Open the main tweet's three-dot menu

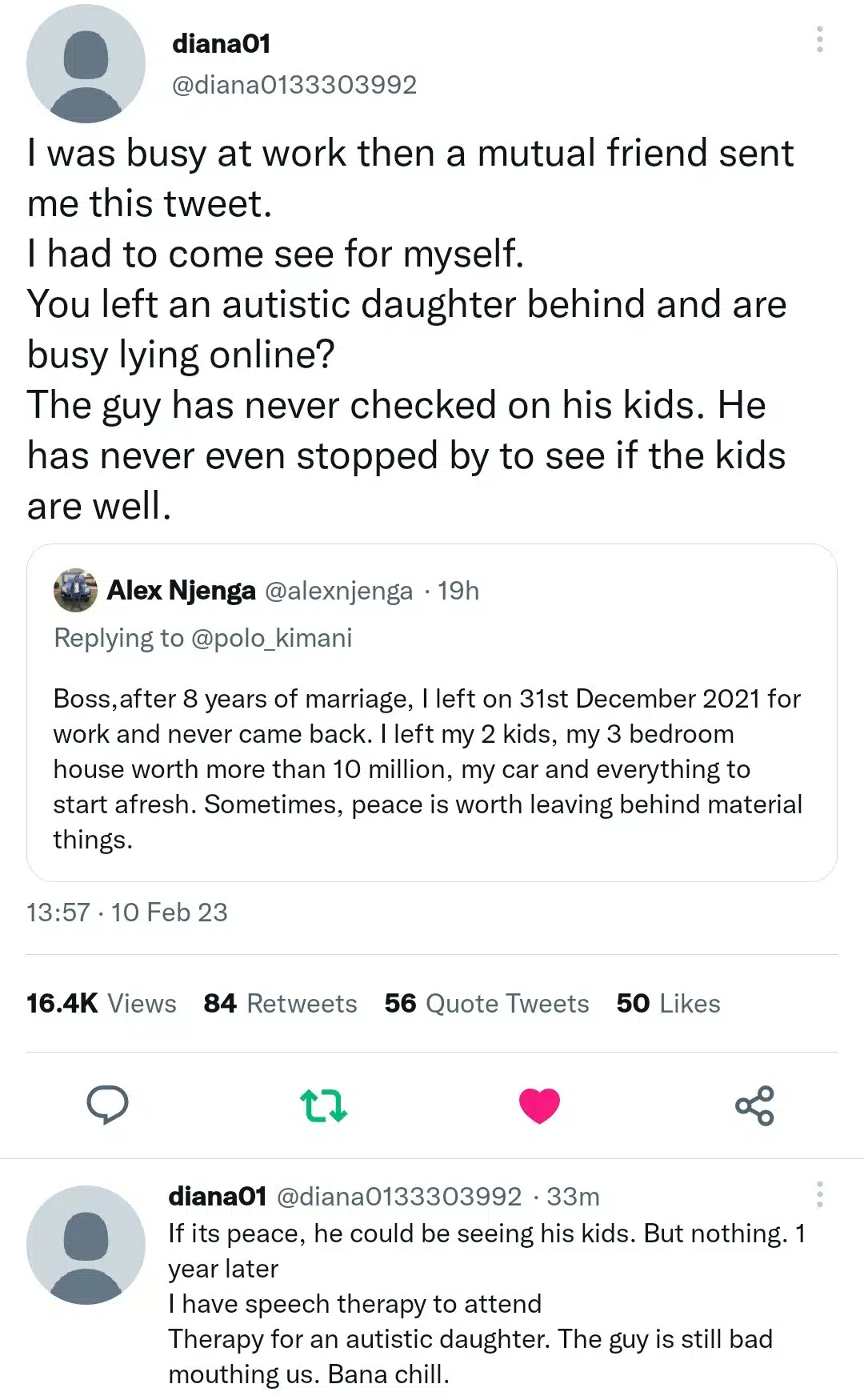(x=819, y=39)
